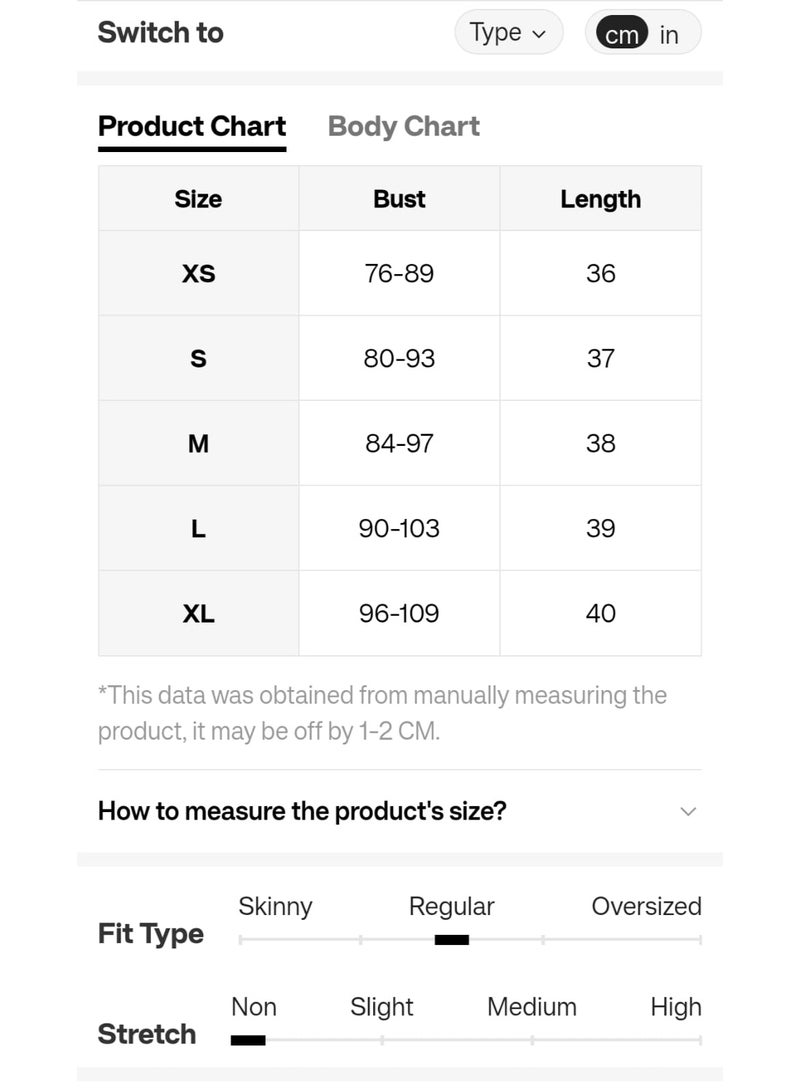The image size is (800, 1091).
Task: Click the Type dropdown chevron arrow
Action: 539,34
